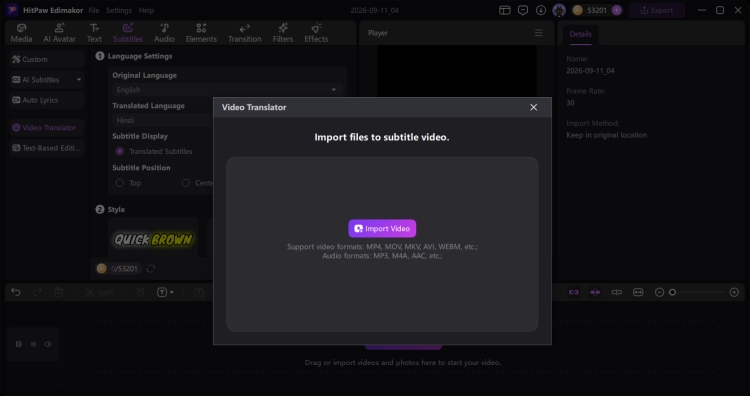Switch to the Elements tab
This screenshot has height=396, width=750.
click(x=201, y=33)
